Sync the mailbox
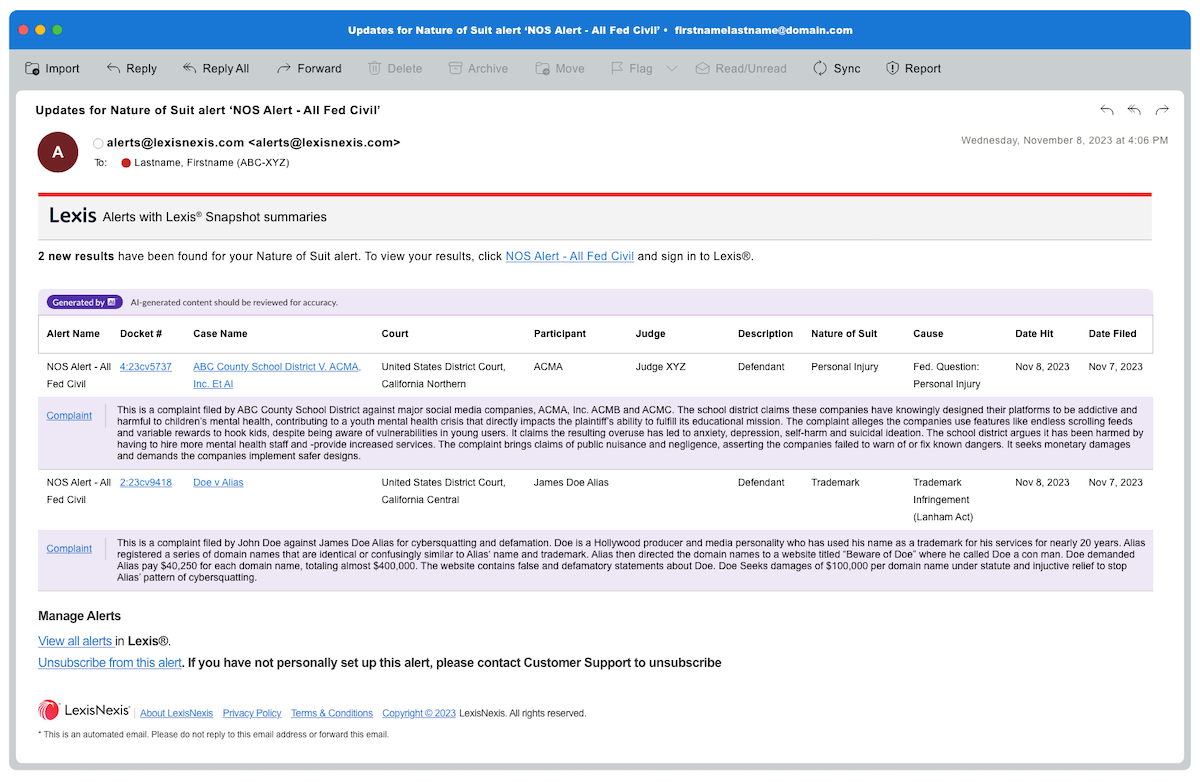Viewport: 1200px width, 782px height. (x=837, y=69)
